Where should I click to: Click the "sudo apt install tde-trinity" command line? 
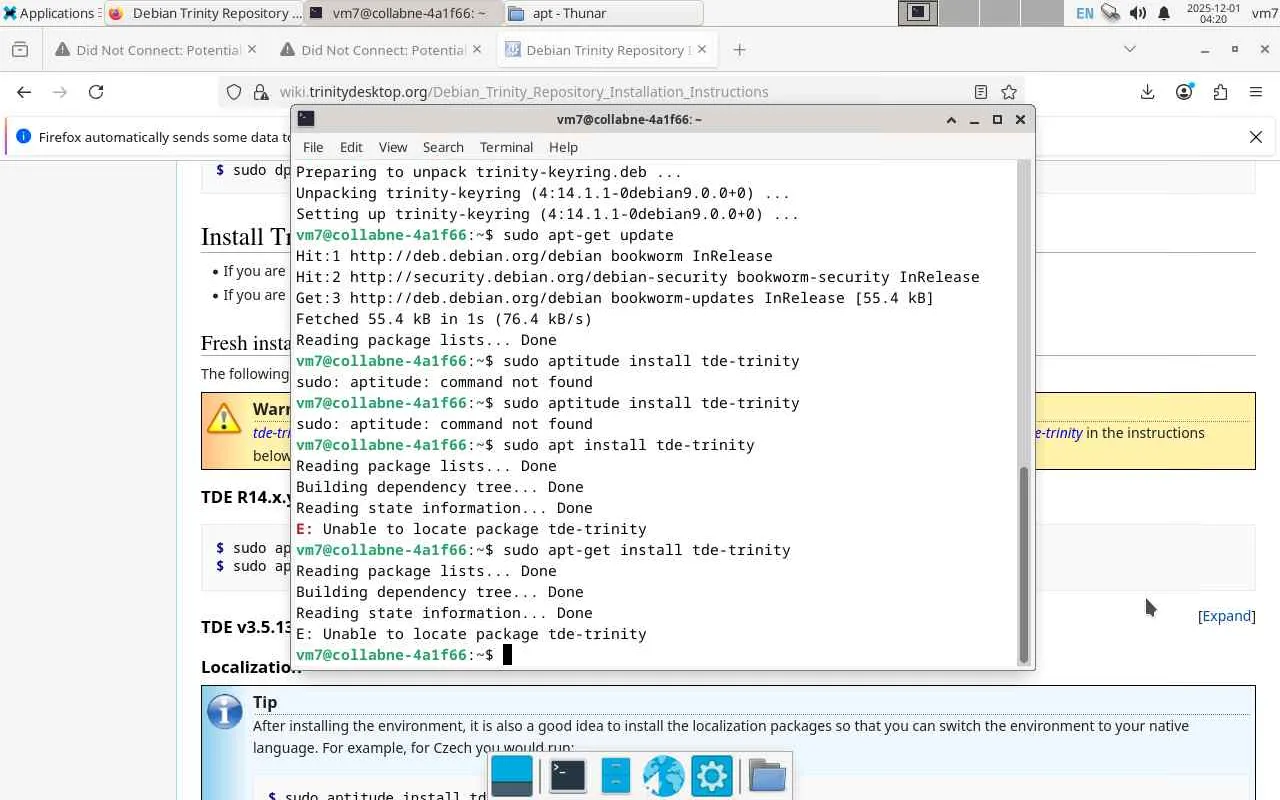629,445
